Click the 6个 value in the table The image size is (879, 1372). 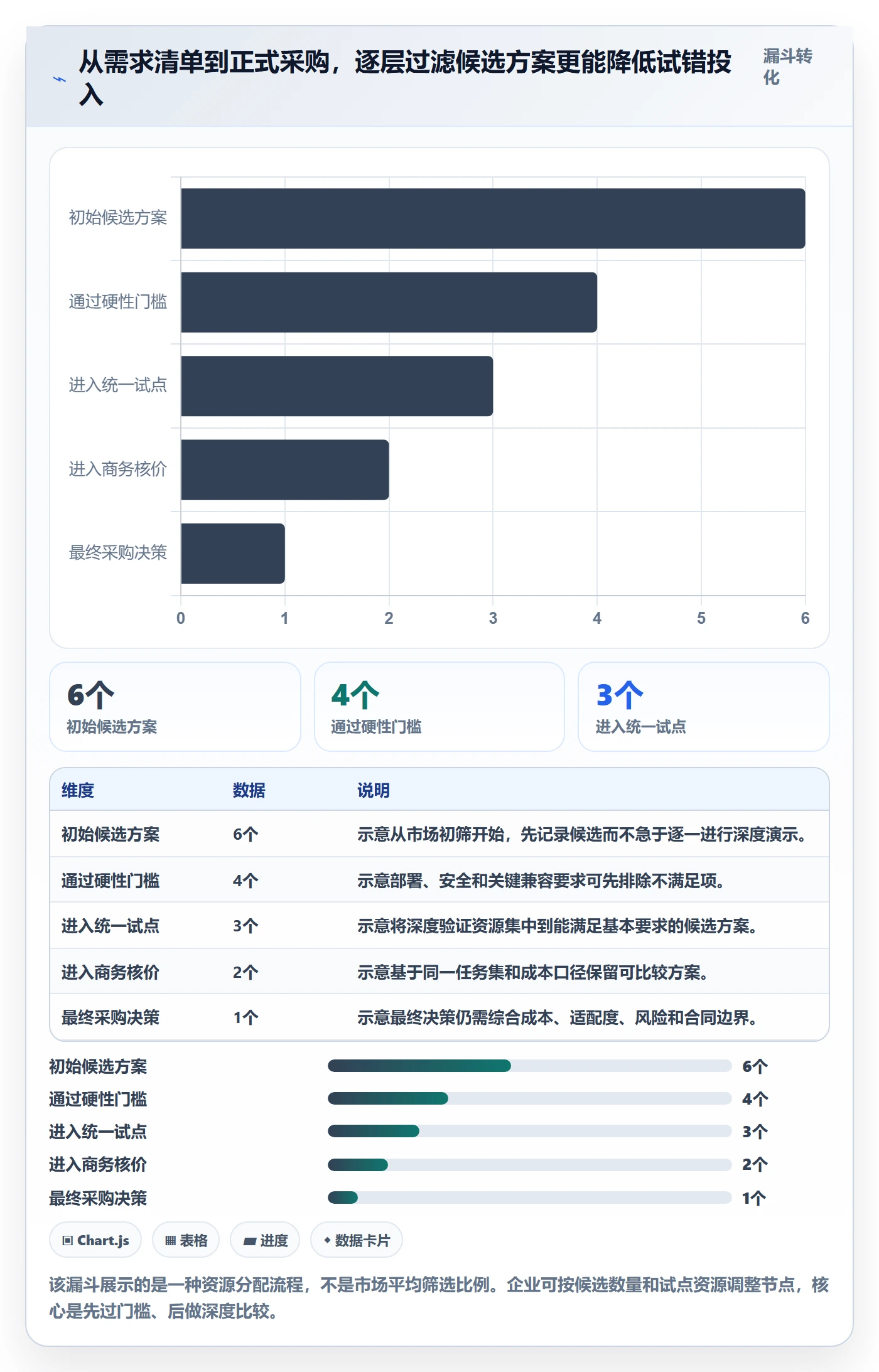[245, 834]
